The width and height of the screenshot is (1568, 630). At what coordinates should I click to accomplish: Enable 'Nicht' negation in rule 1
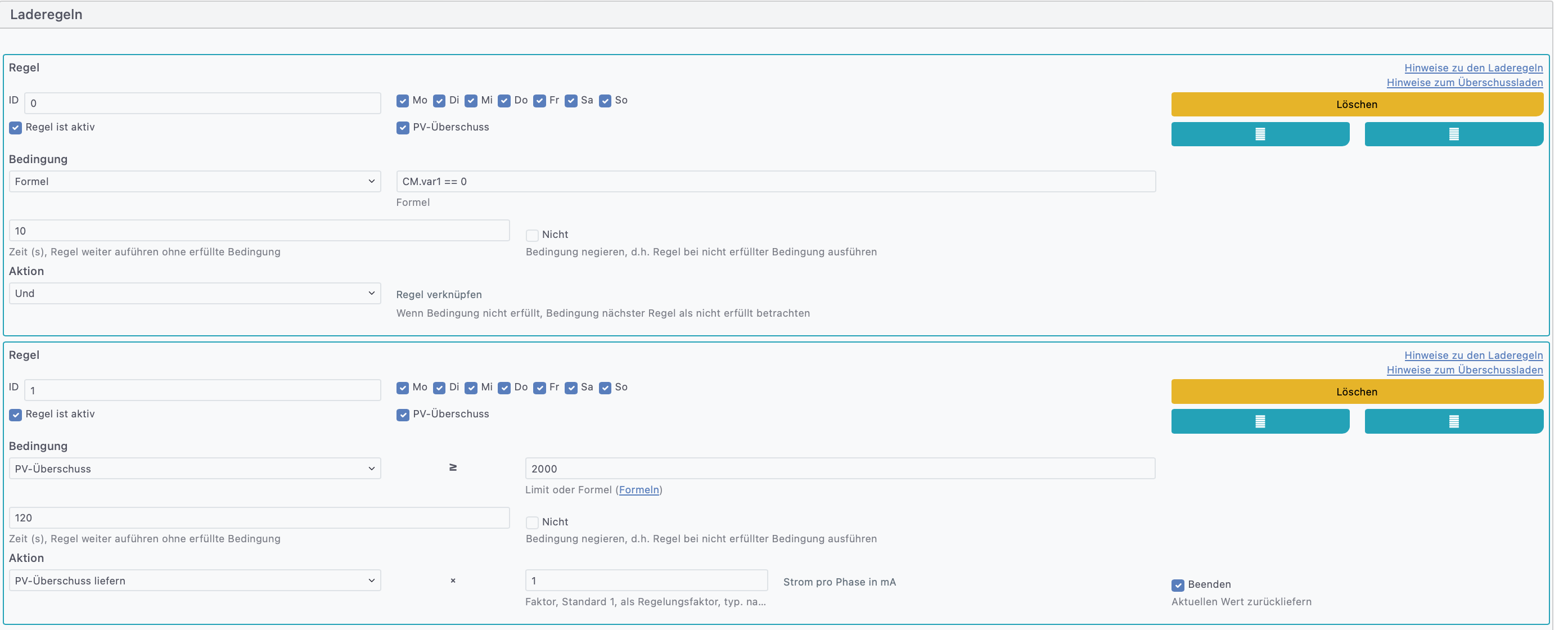tap(532, 523)
